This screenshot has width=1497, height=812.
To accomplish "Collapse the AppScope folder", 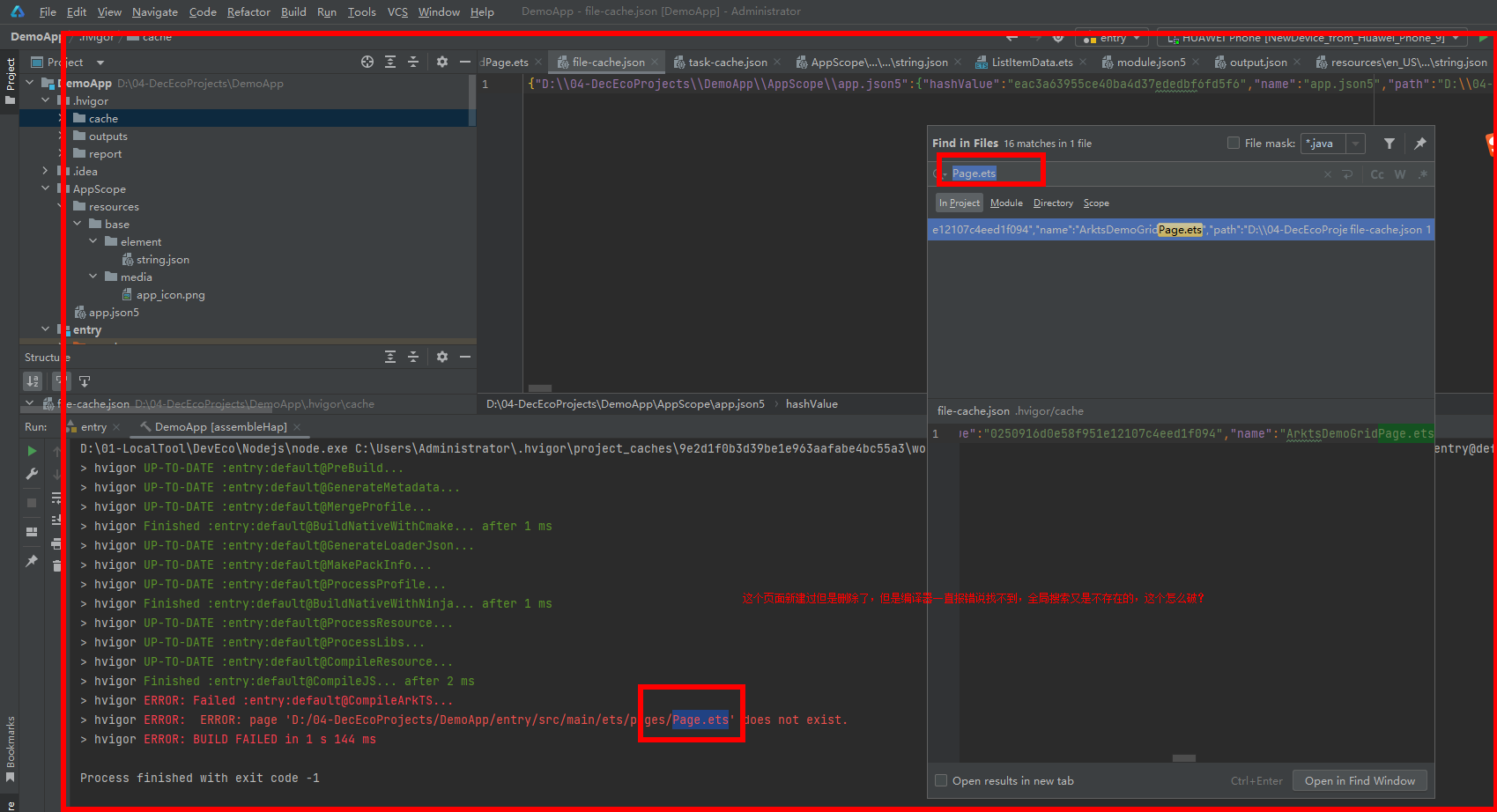I will 45,188.
